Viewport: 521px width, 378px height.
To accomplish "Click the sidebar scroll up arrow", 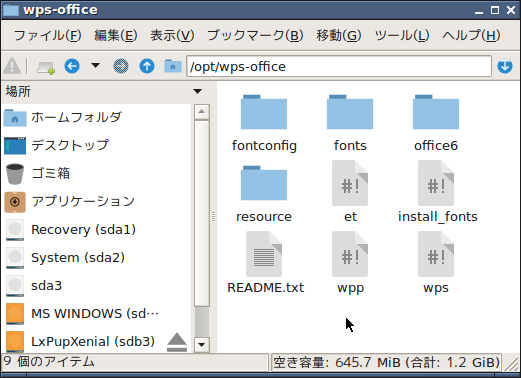I will (x=202, y=112).
